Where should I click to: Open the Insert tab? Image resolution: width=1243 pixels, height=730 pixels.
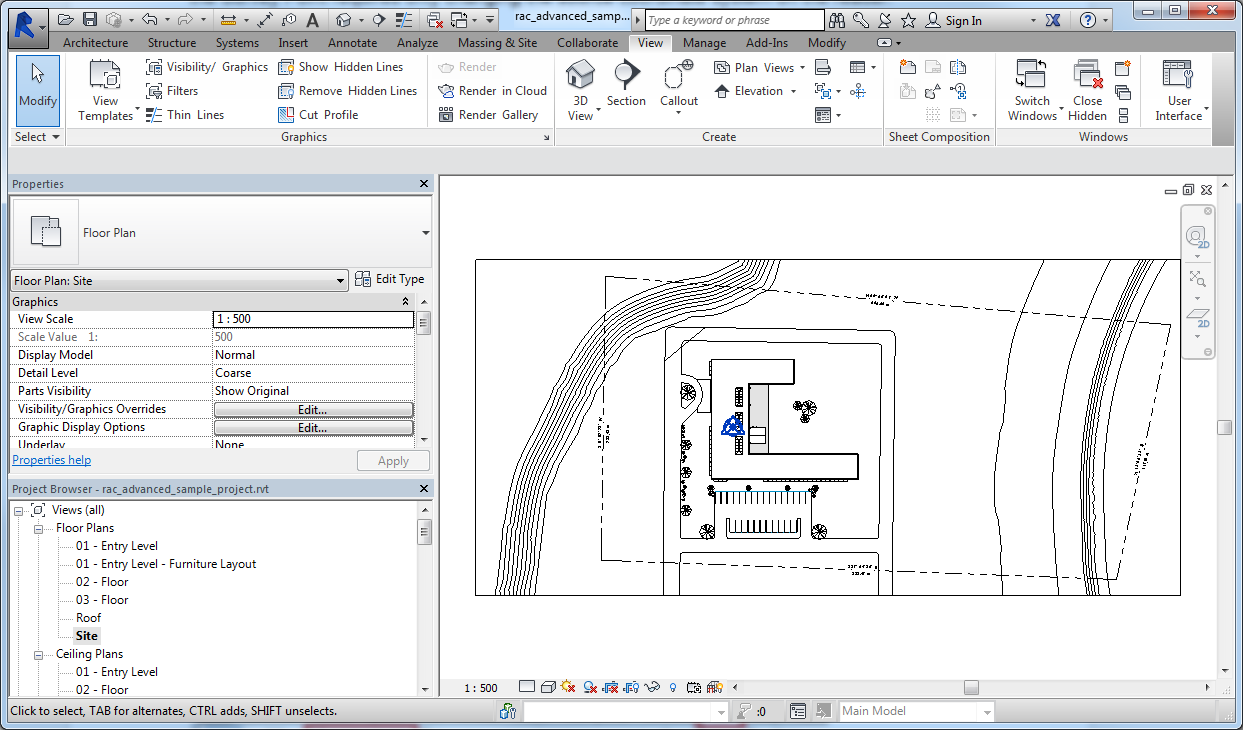(x=293, y=43)
